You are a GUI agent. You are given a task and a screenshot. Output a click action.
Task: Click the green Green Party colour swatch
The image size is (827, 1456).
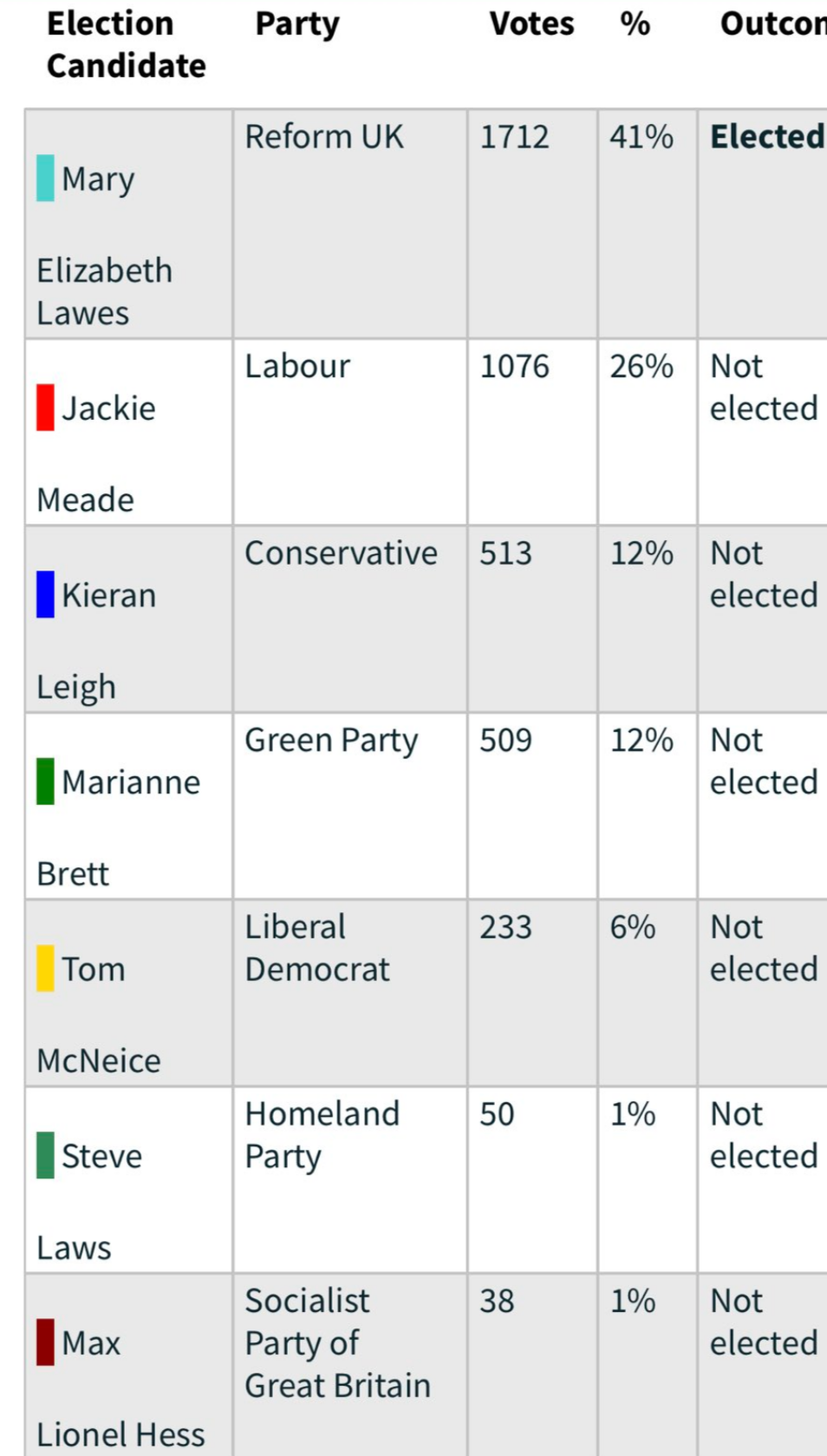[x=45, y=781]
